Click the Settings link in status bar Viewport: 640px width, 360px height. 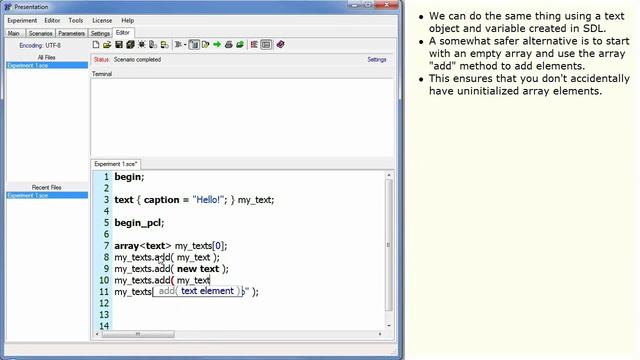377,60
